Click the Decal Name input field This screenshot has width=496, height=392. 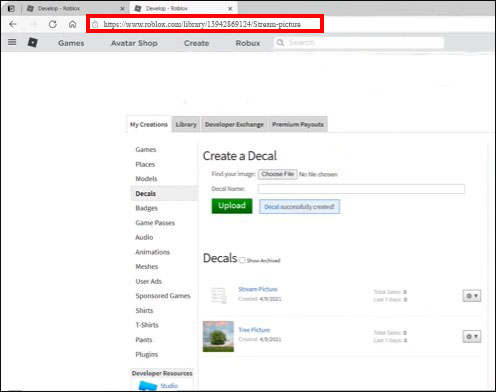pos(361,189)
